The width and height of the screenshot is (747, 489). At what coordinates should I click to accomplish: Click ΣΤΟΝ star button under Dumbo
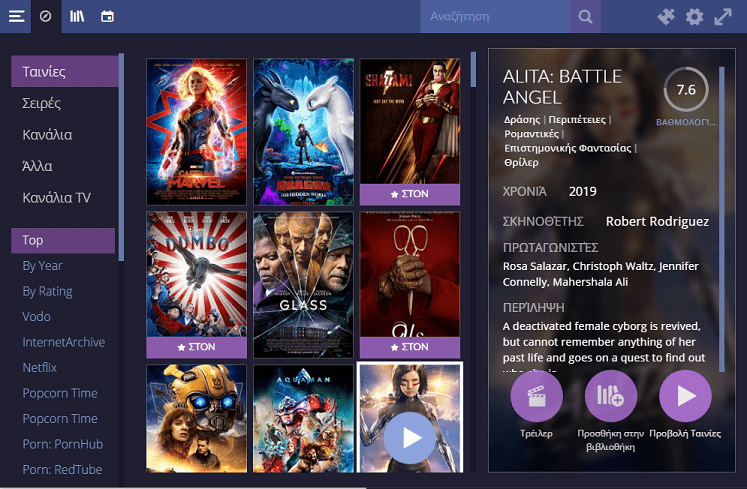click(196, 347)
